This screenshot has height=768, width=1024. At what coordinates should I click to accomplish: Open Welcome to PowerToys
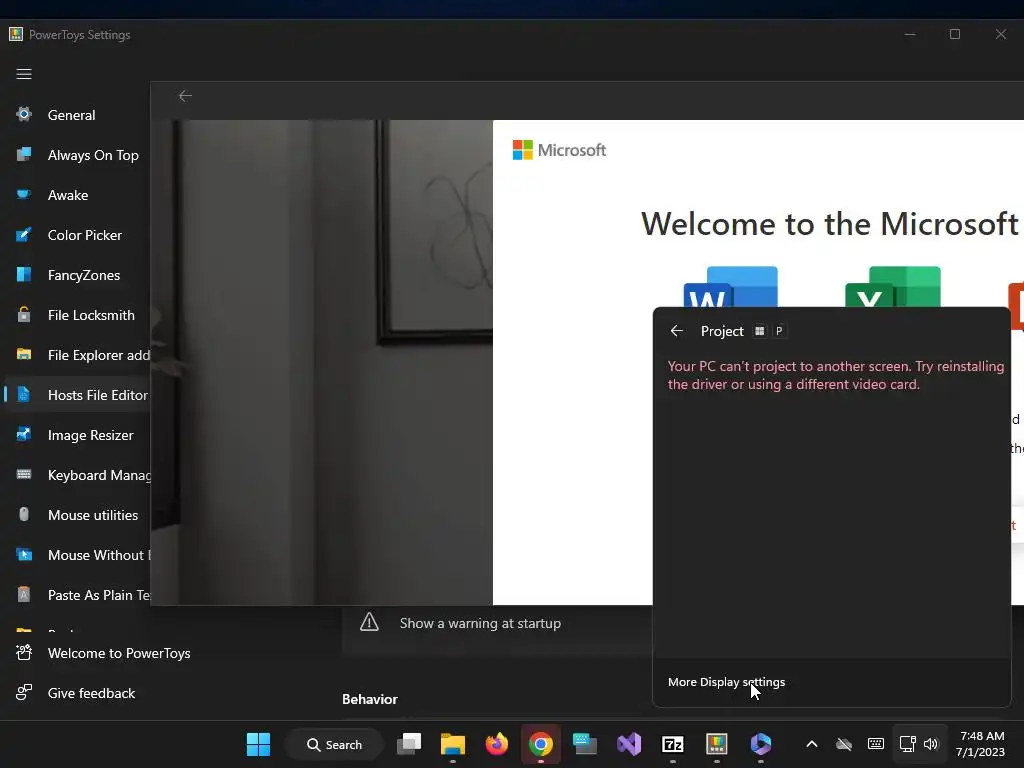click(x=119, y=653)
